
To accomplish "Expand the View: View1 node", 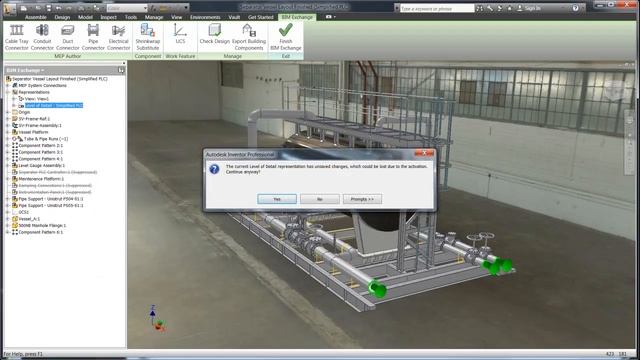I will 14,99.
